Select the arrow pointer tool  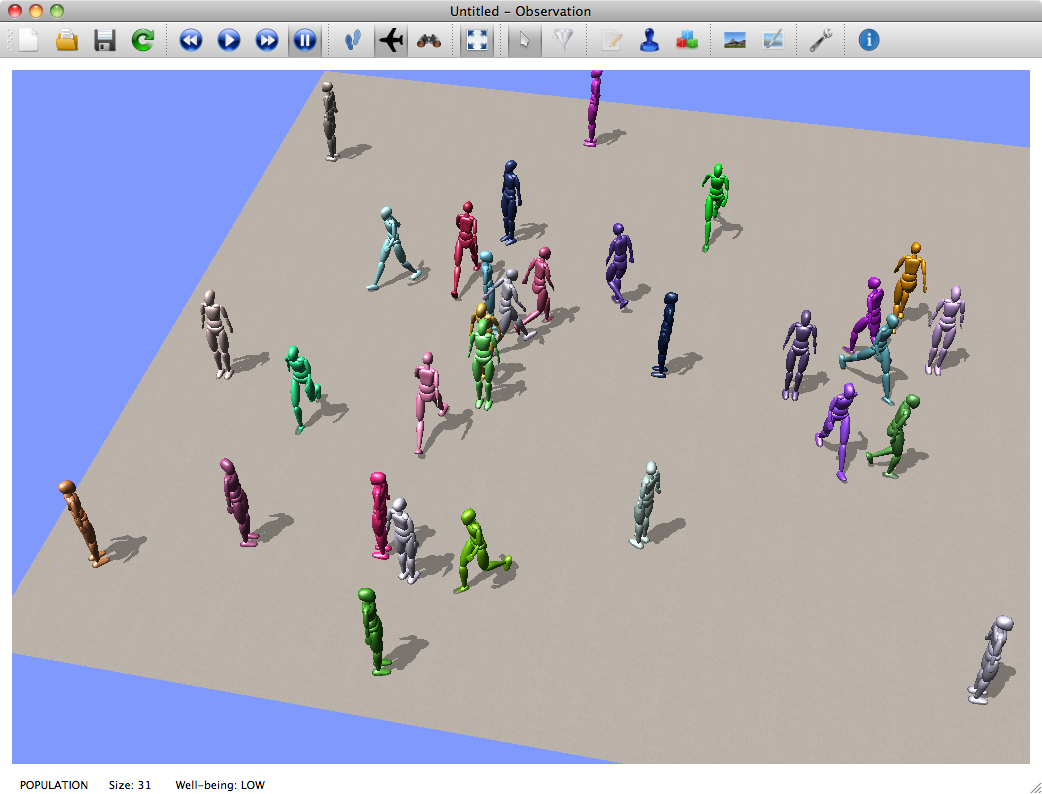tap(525, 40)
